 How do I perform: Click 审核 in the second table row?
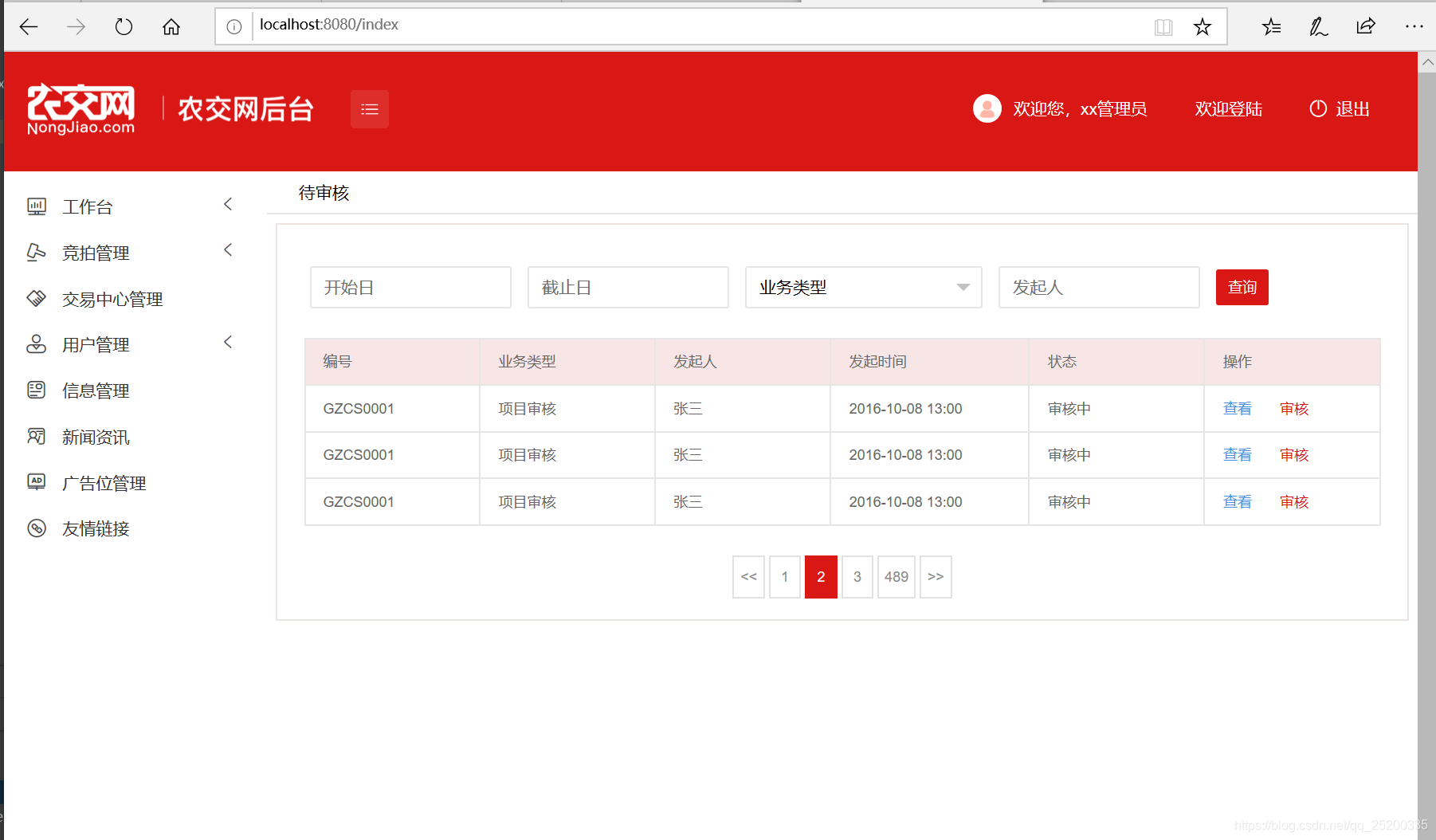click(1294, 455)
